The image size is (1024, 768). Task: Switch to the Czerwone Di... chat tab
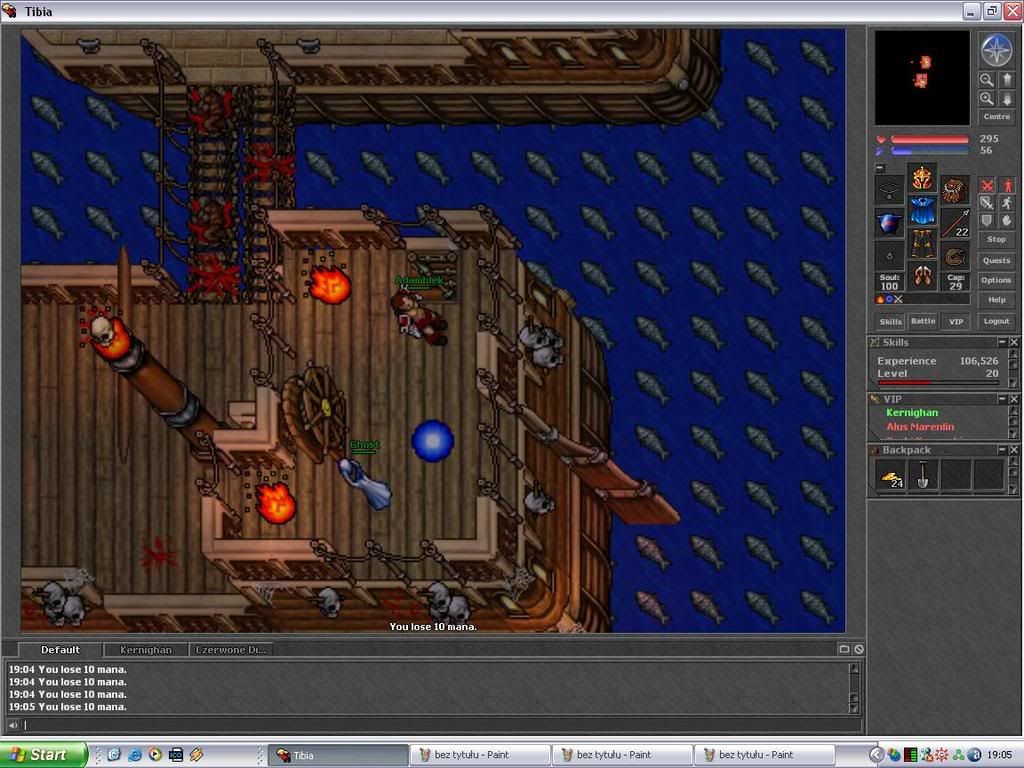point(231,650)
